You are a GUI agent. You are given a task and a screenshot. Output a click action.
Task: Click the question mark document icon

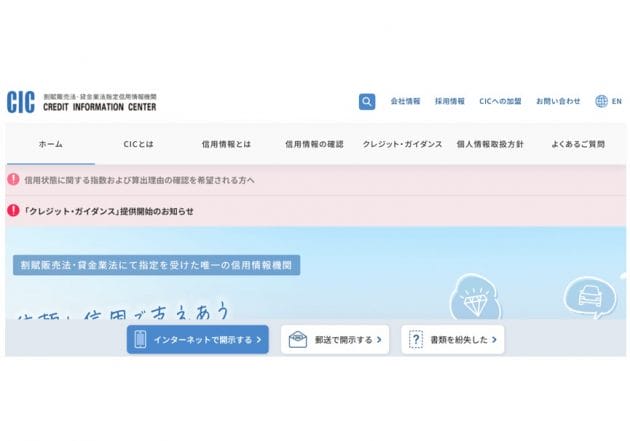point(416,339)
